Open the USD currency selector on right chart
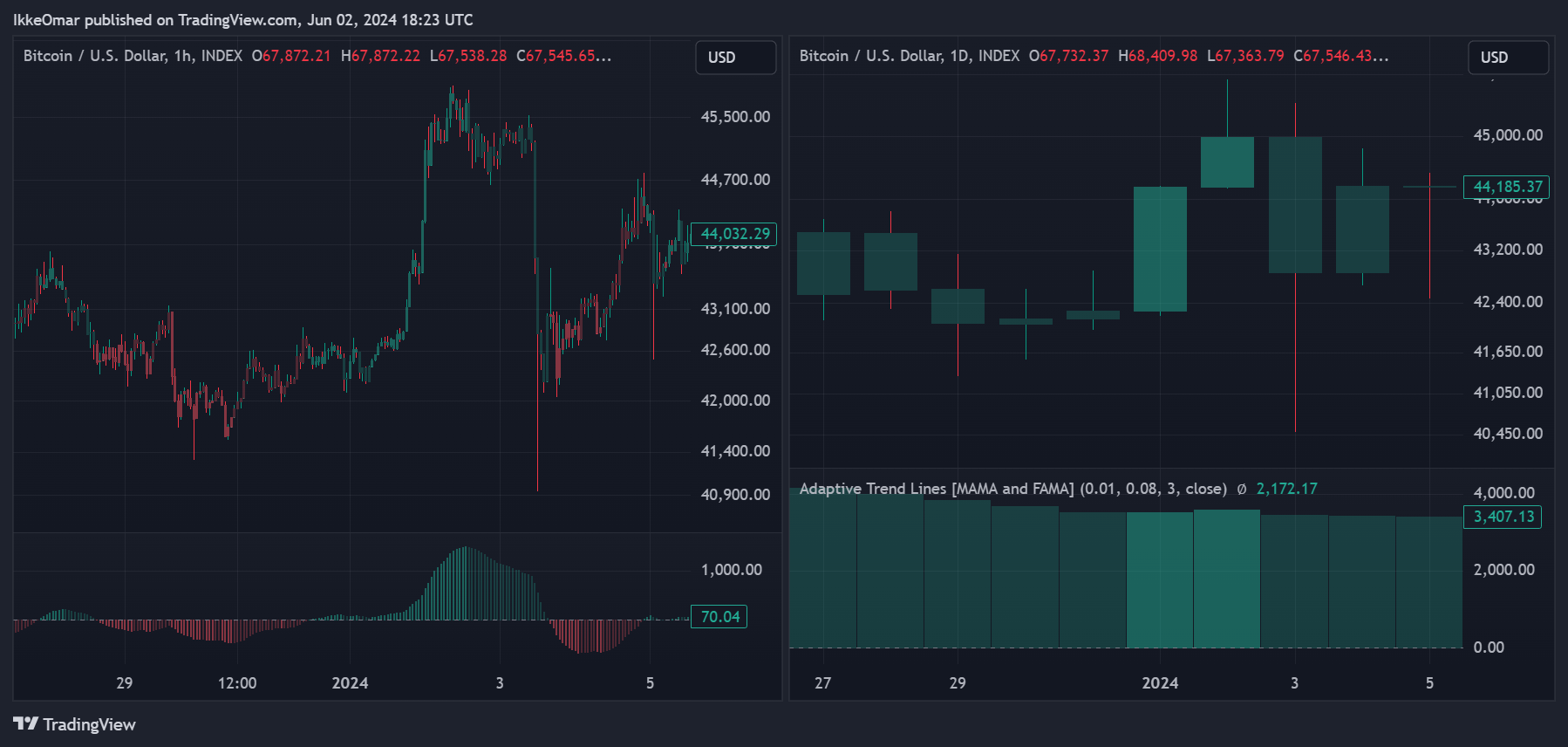 pos(1508,57)
